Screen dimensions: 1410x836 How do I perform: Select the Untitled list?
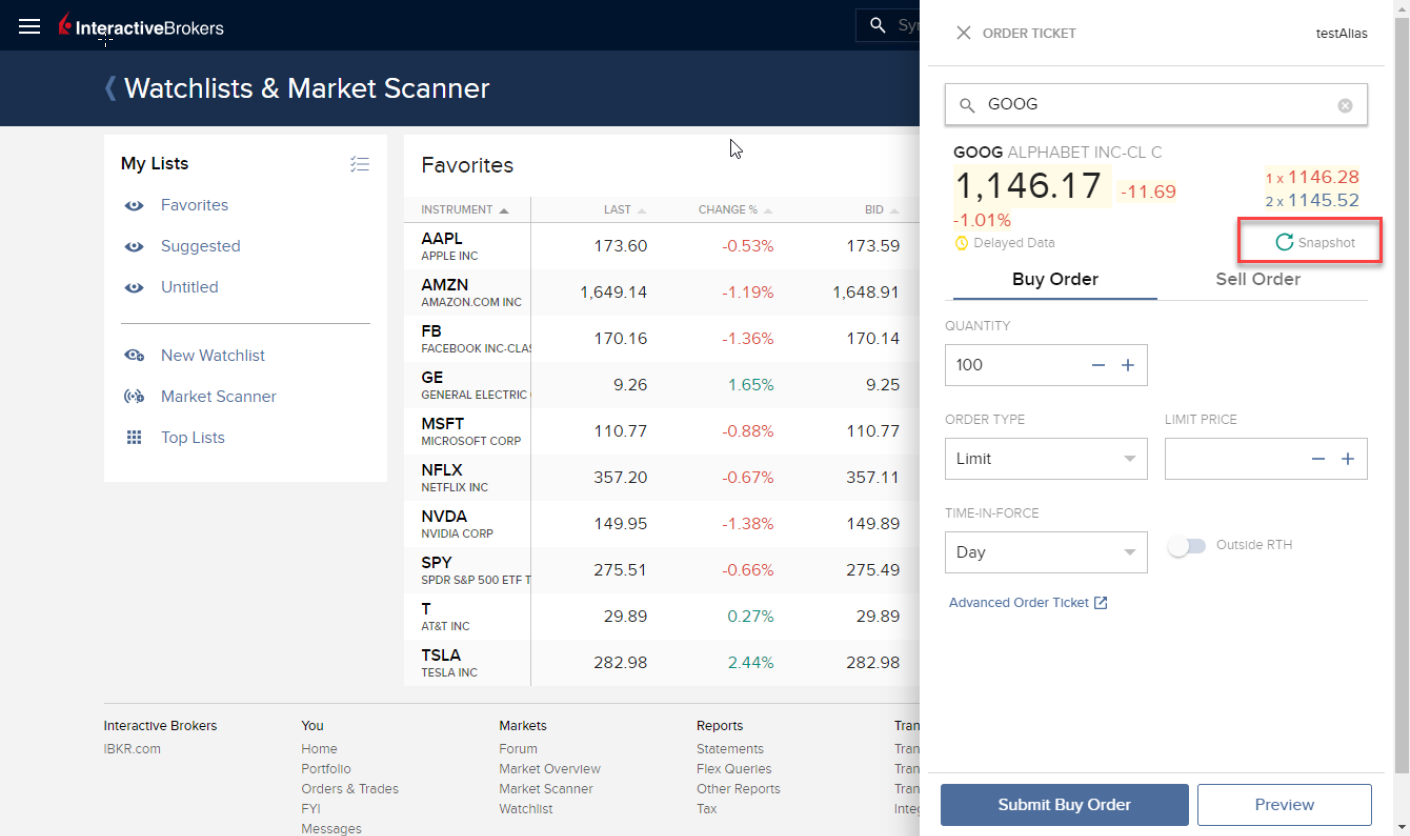pos(189,287)
